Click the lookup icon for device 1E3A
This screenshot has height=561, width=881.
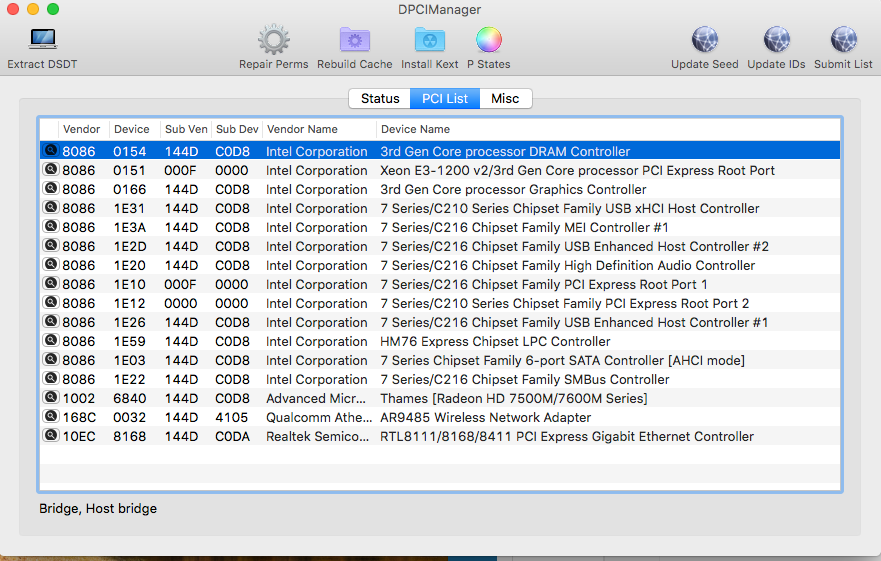pos(51,227)
